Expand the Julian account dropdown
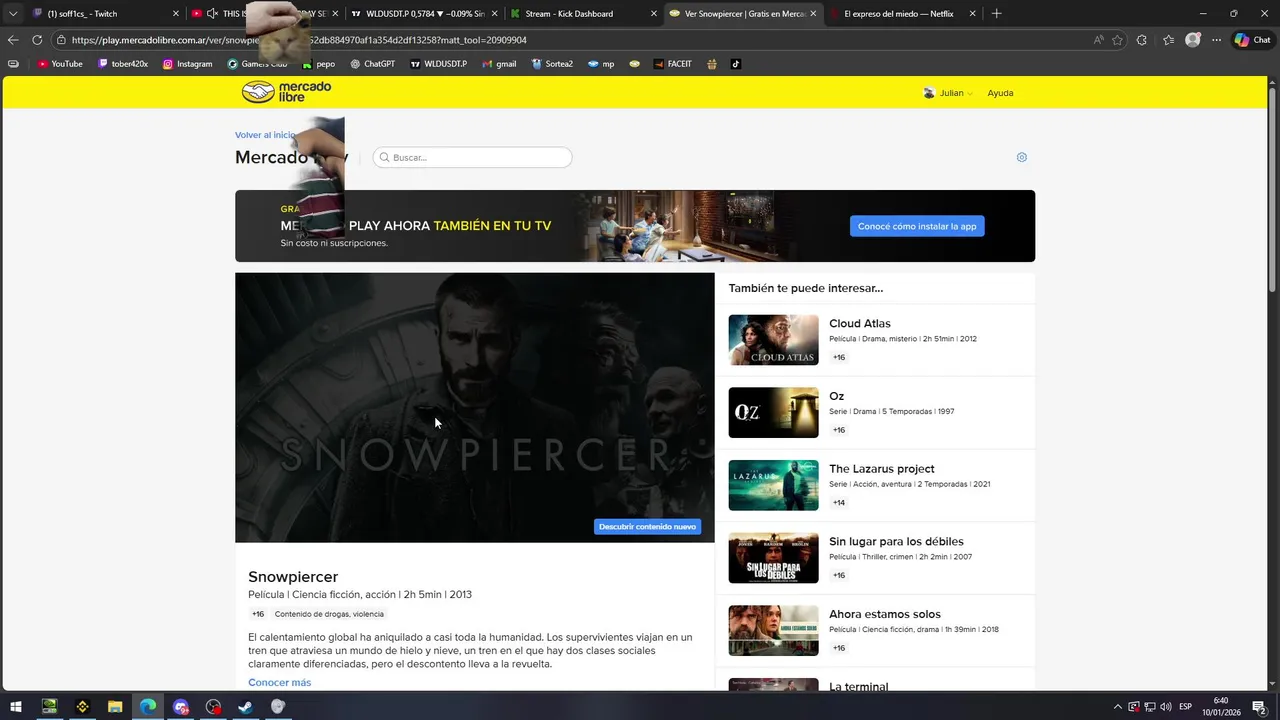The height and width of the screenshot is (720, 1280). [948, 93]
